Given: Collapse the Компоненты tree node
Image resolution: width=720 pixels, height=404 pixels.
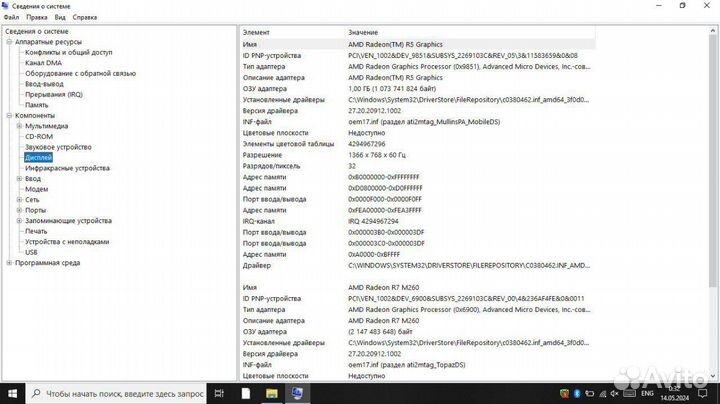Looking at the screenshot, I should [x=9, y=116].
